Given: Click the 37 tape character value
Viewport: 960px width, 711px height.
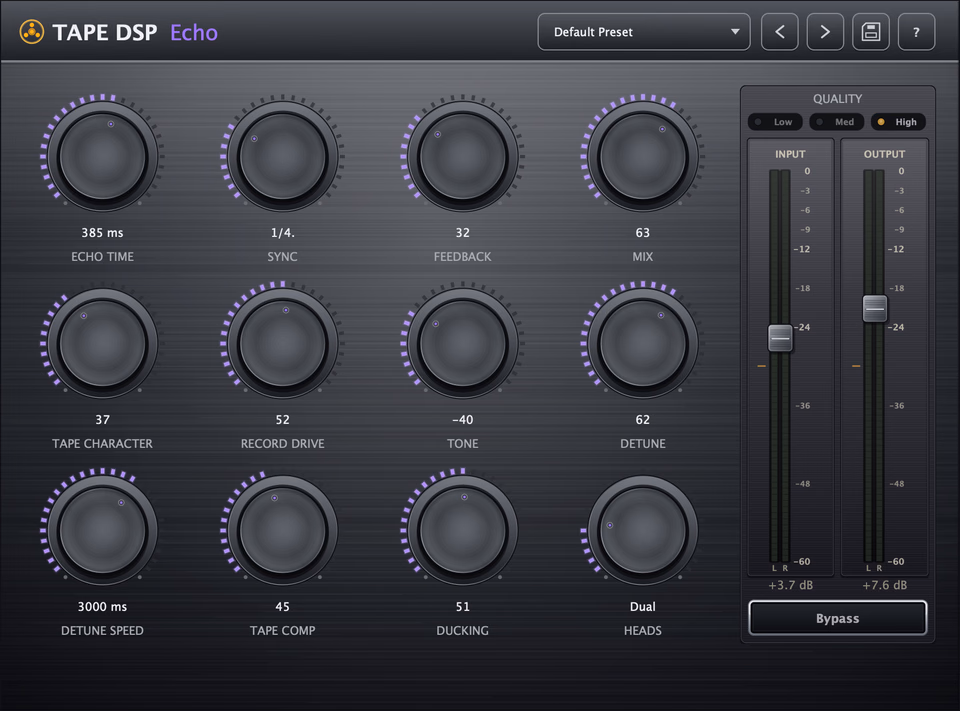Looking at the screenshot, I should coord(102,419).
